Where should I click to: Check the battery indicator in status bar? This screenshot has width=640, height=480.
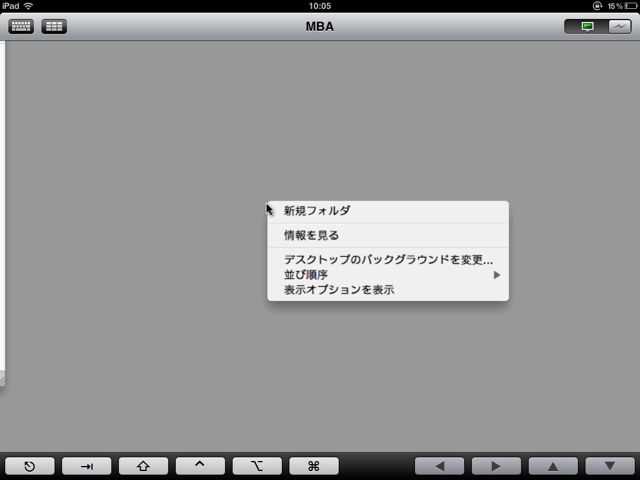[630, 6]
